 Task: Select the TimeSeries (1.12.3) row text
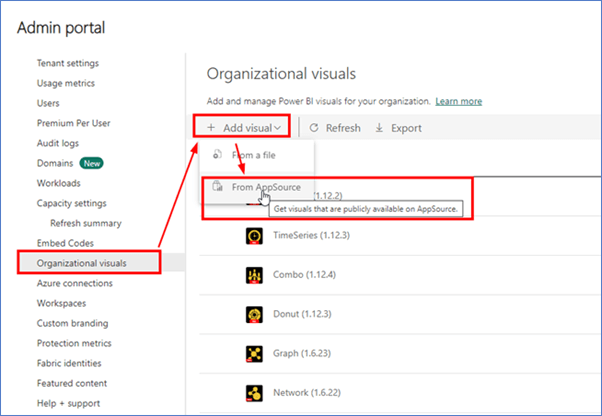click(x=311, y=235)
